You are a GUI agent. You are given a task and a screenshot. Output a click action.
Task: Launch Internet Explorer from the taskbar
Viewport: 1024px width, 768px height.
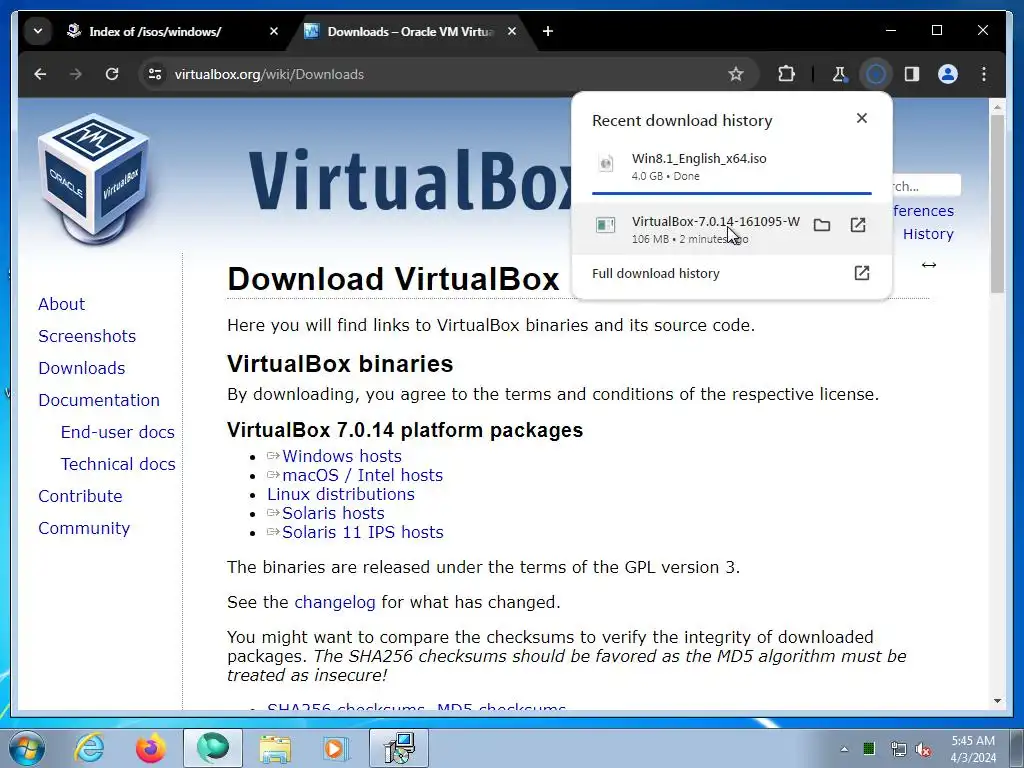89,748
